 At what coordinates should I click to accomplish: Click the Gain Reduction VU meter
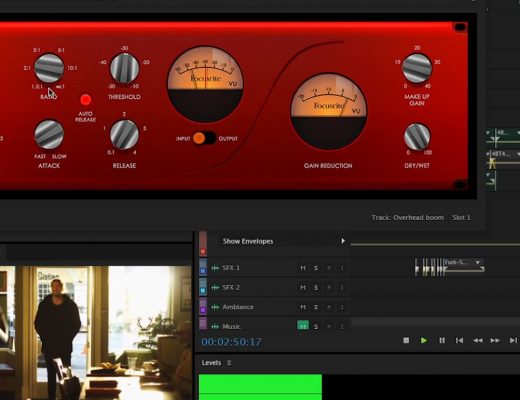tap(329, 111)
